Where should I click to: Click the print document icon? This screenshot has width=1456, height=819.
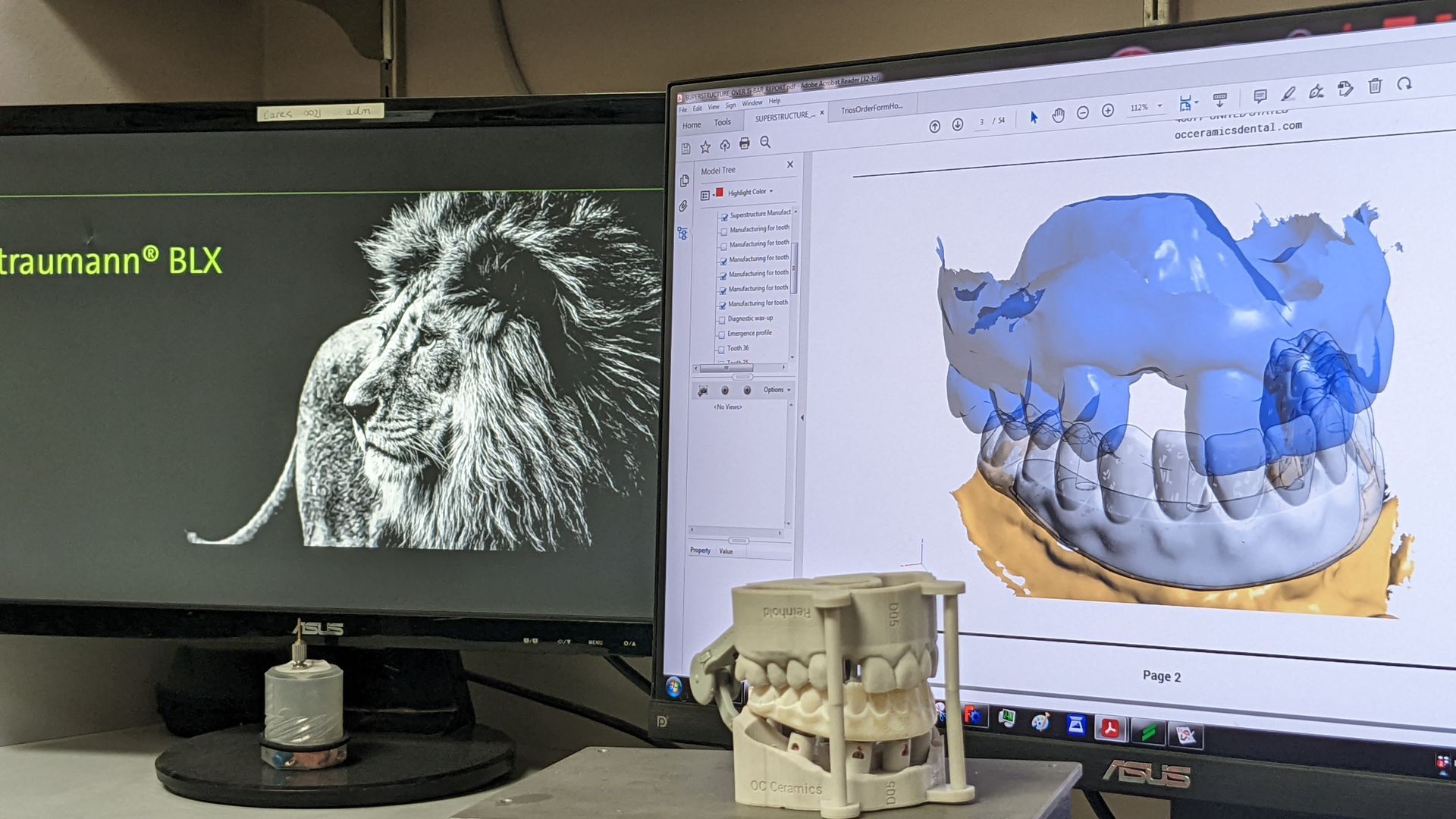(744, 143)
